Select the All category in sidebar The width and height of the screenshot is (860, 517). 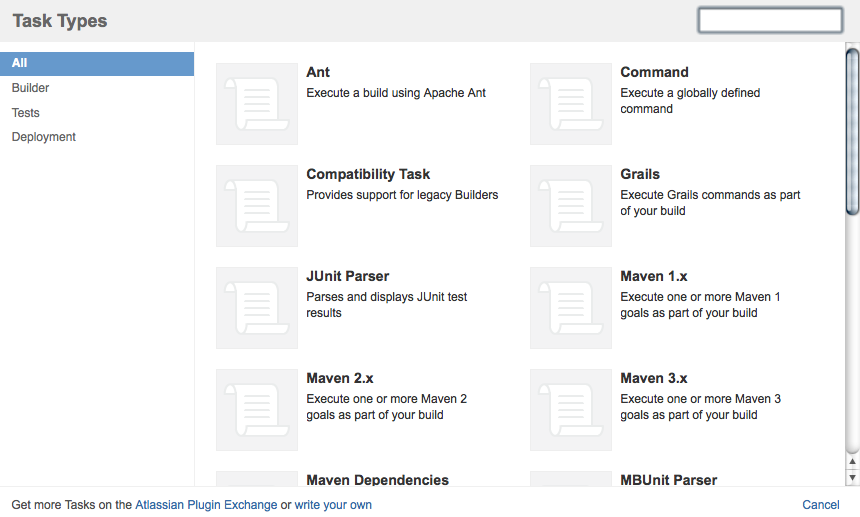tap(97, 63)
